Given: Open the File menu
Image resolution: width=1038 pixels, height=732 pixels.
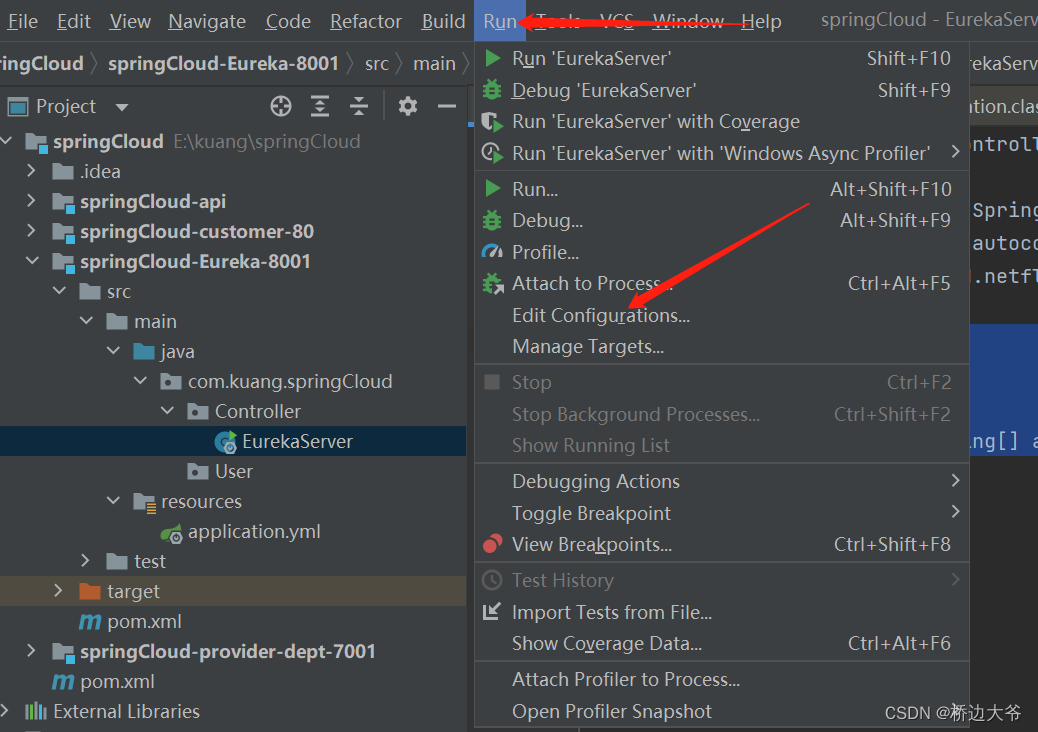Looking at the screenshot, I should [x=23, y=21].
